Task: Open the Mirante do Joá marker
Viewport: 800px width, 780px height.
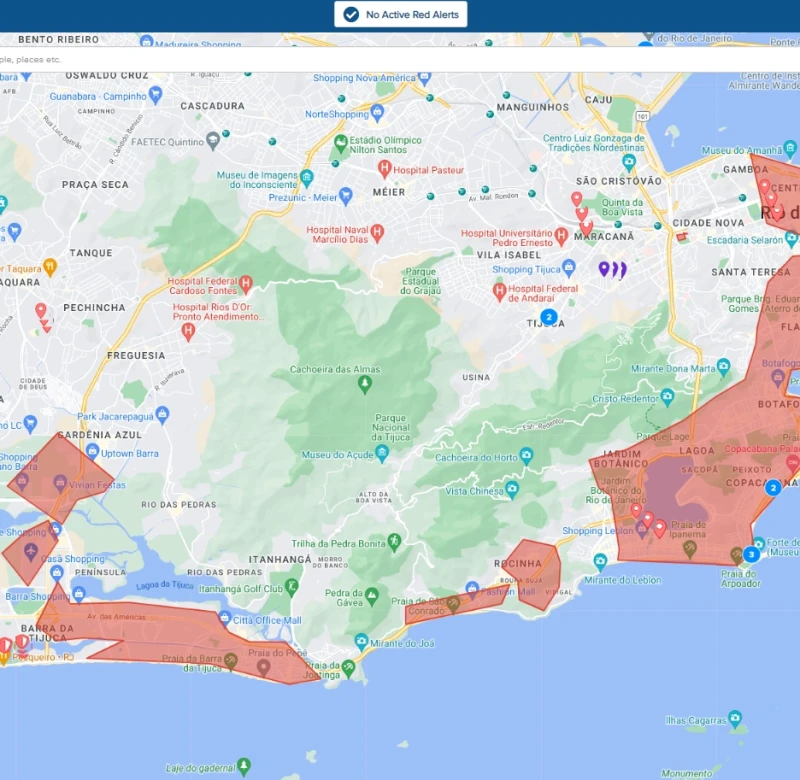Action: pos(361,641)
